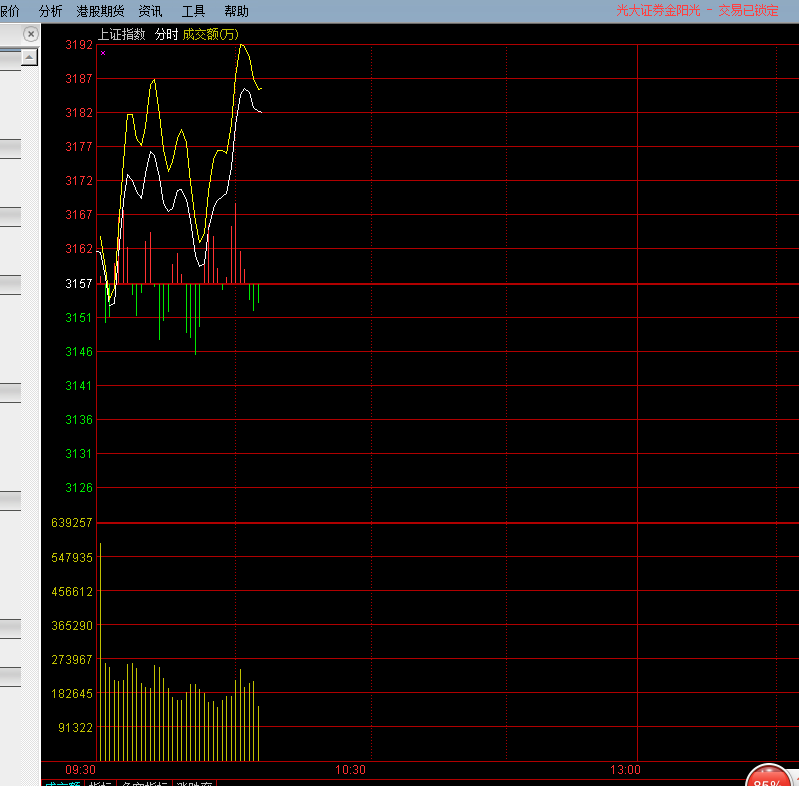
Task: Click the 10:30 time axis marker
Action: coord(350,770)
